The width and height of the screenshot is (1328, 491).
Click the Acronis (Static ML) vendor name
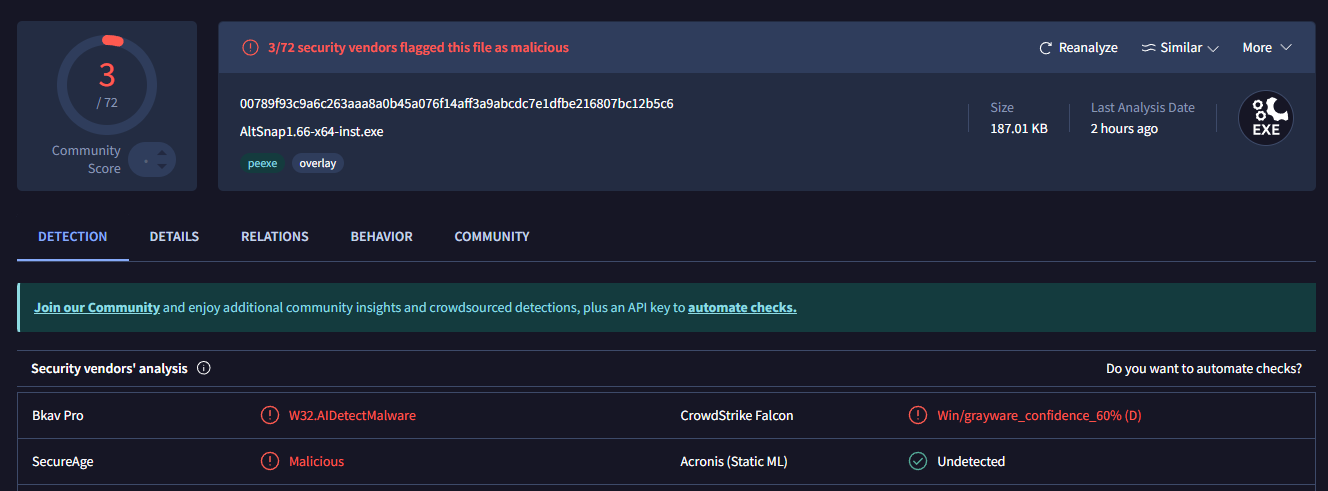[x=734, y=461]
